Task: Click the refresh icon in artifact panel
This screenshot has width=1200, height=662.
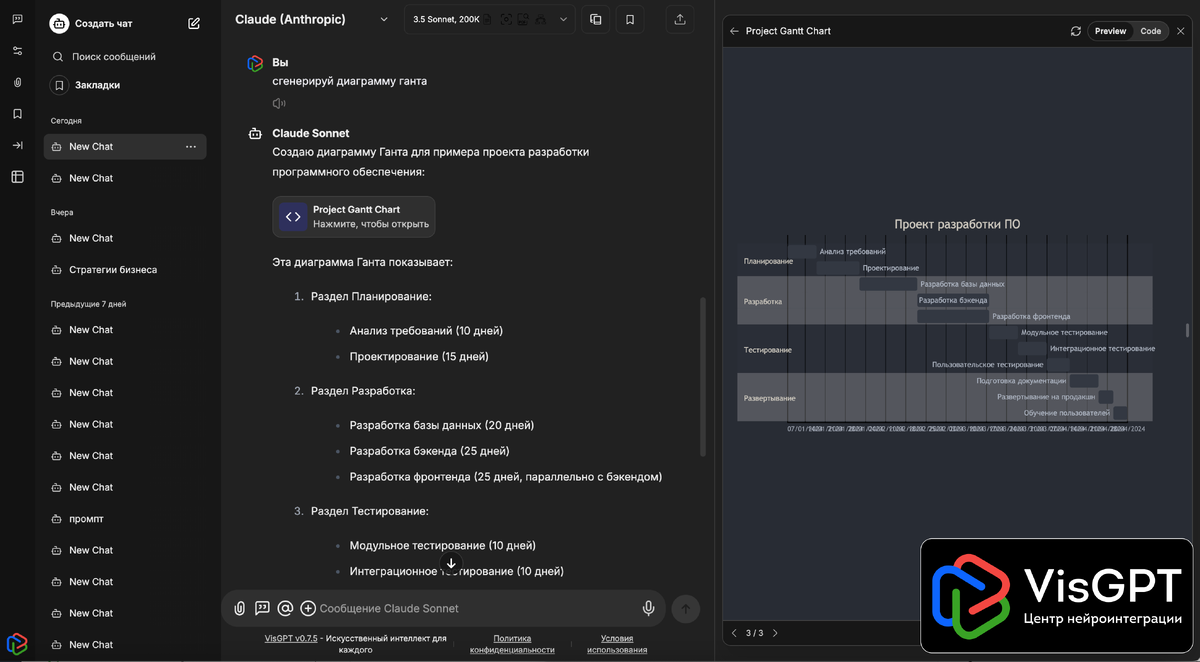Action: (x=1075, y=31)
